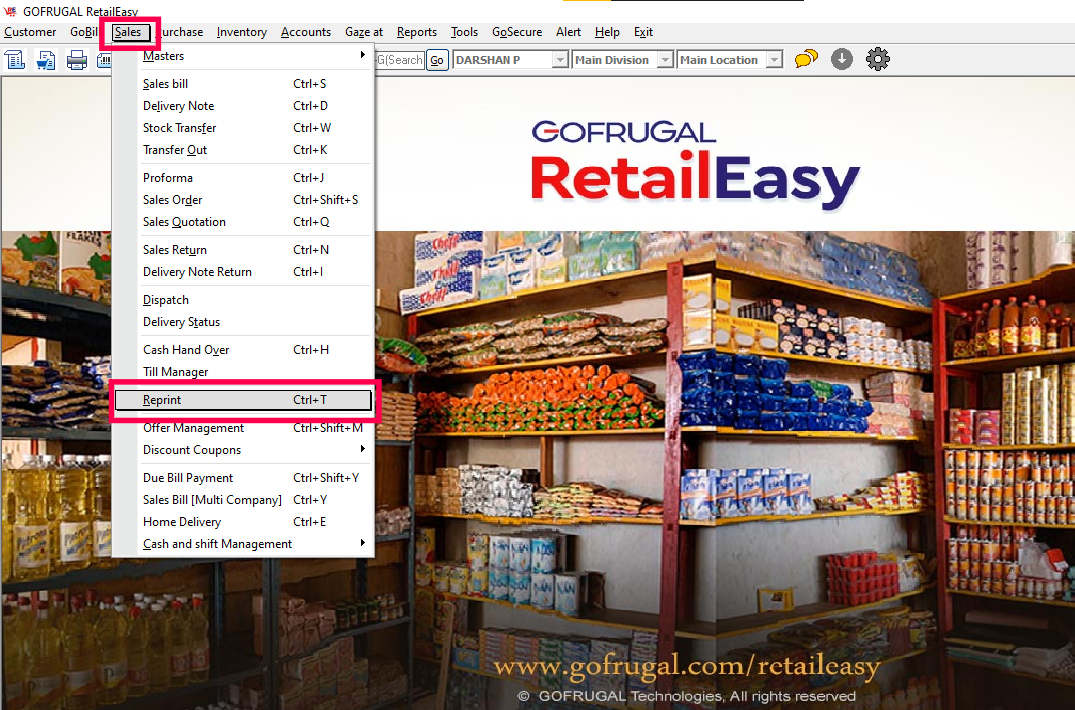
Task: Open the Accounts menu
Action: pos(306,32)
